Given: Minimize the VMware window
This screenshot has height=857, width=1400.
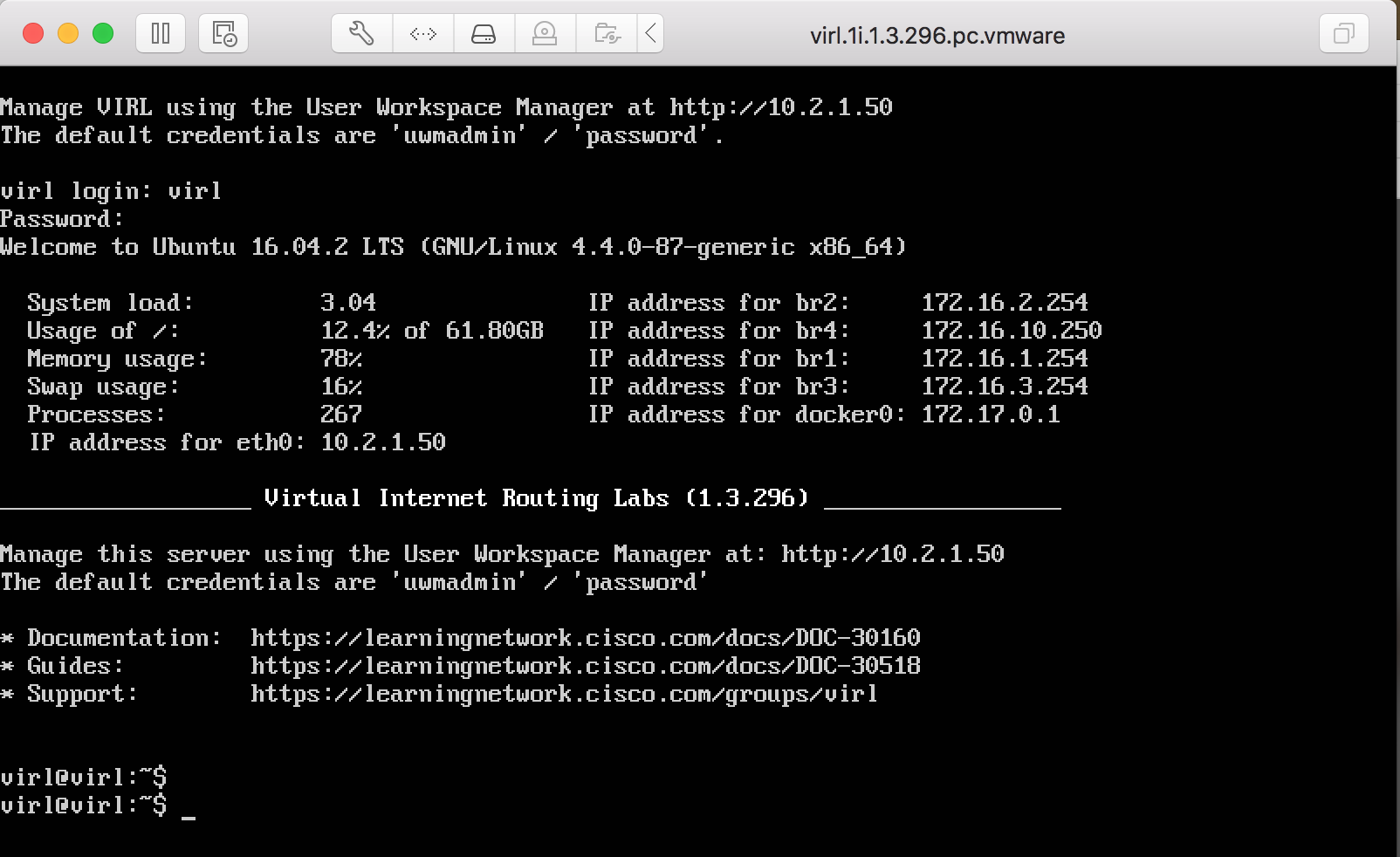Looking at the screenshot, I should click(68, 34).
